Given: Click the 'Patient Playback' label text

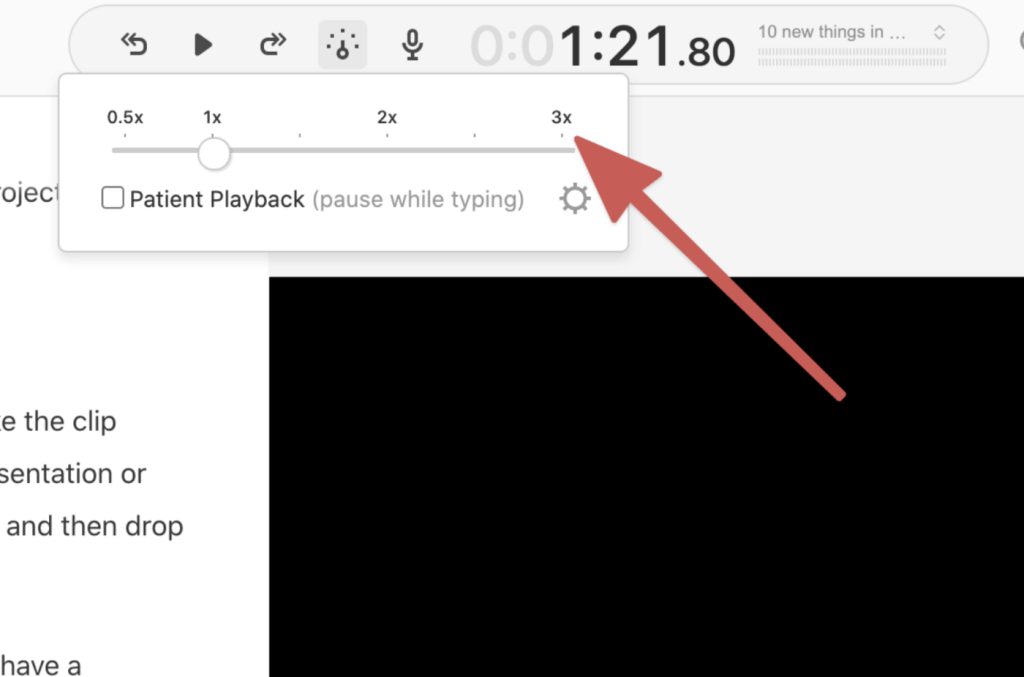Looking at the screenshot, I should click(217, 199).
